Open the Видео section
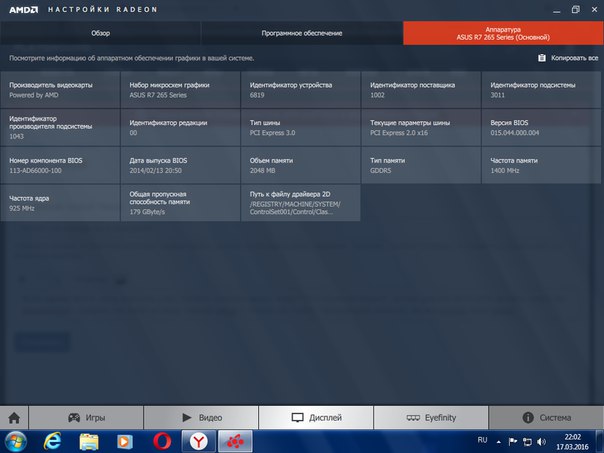The height and width of the screenshot is (453, 604). [x=201, y=418]
